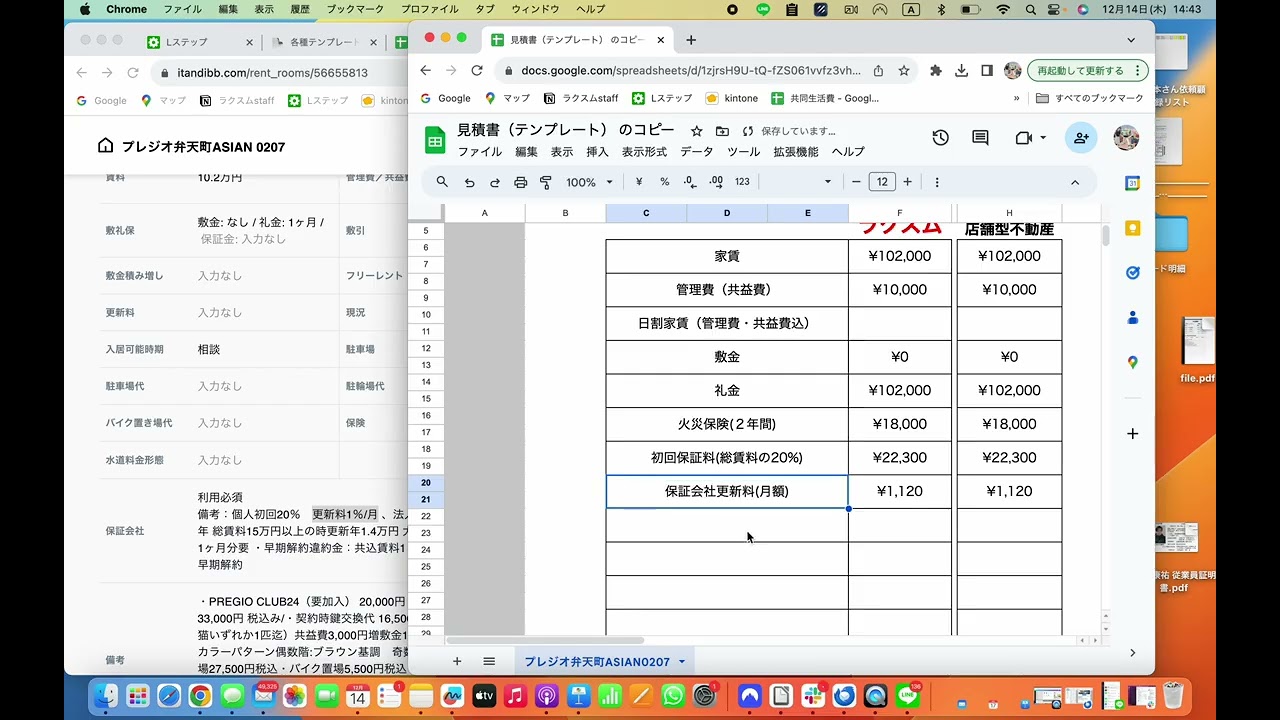Open Google Maps side panel icon

coord(1132,362)
